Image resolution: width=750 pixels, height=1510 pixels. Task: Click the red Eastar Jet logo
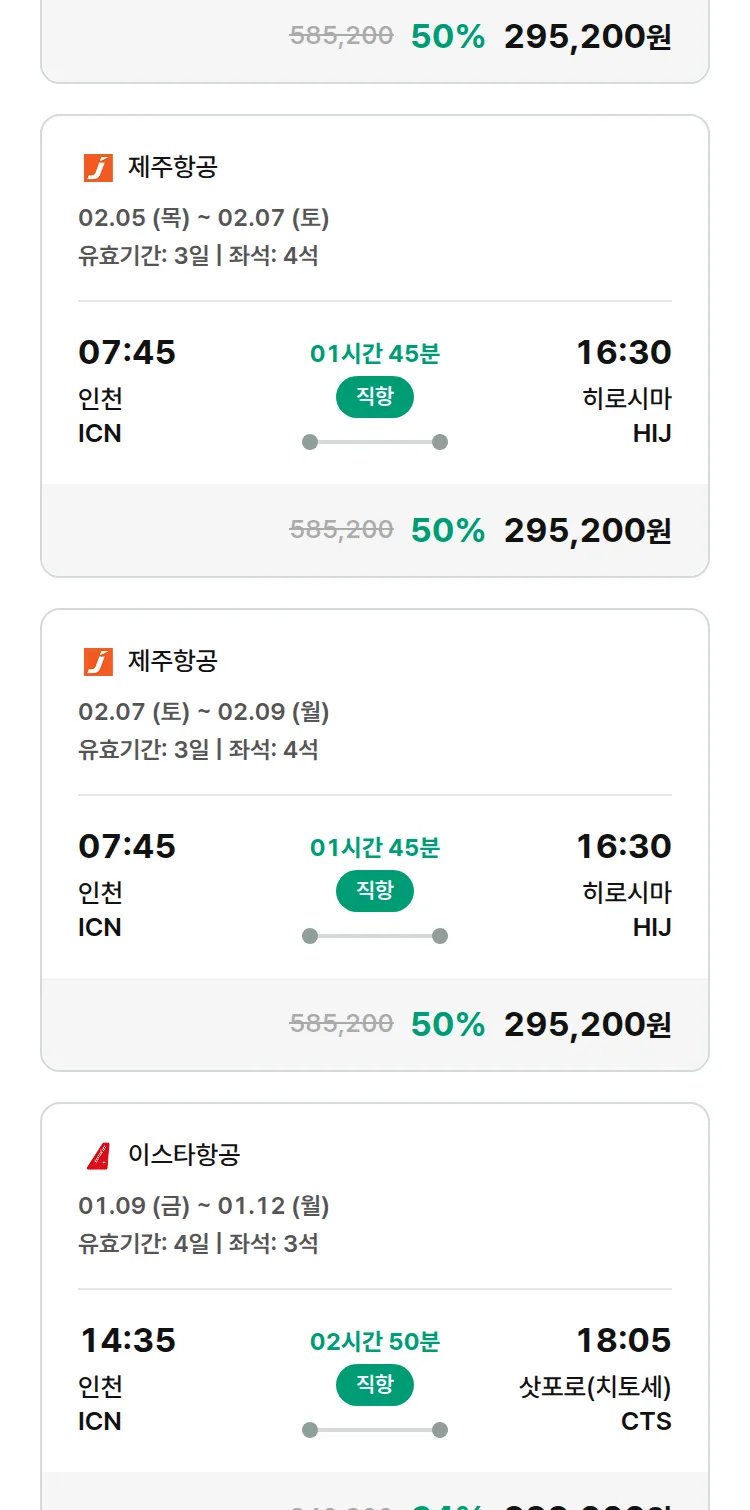pyautogui.click(x=98, y=1156)
